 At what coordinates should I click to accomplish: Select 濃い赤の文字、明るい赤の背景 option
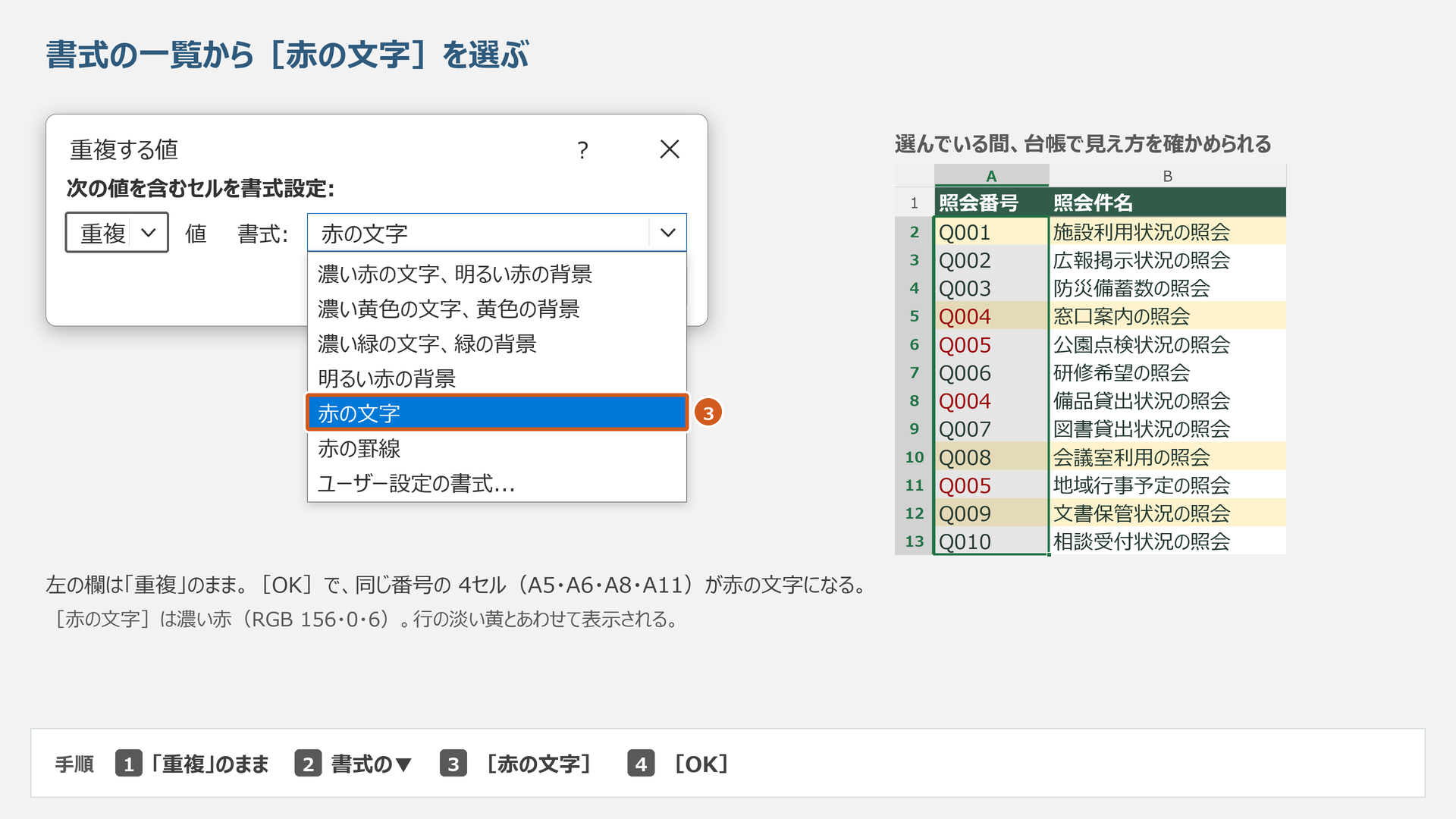497,274
